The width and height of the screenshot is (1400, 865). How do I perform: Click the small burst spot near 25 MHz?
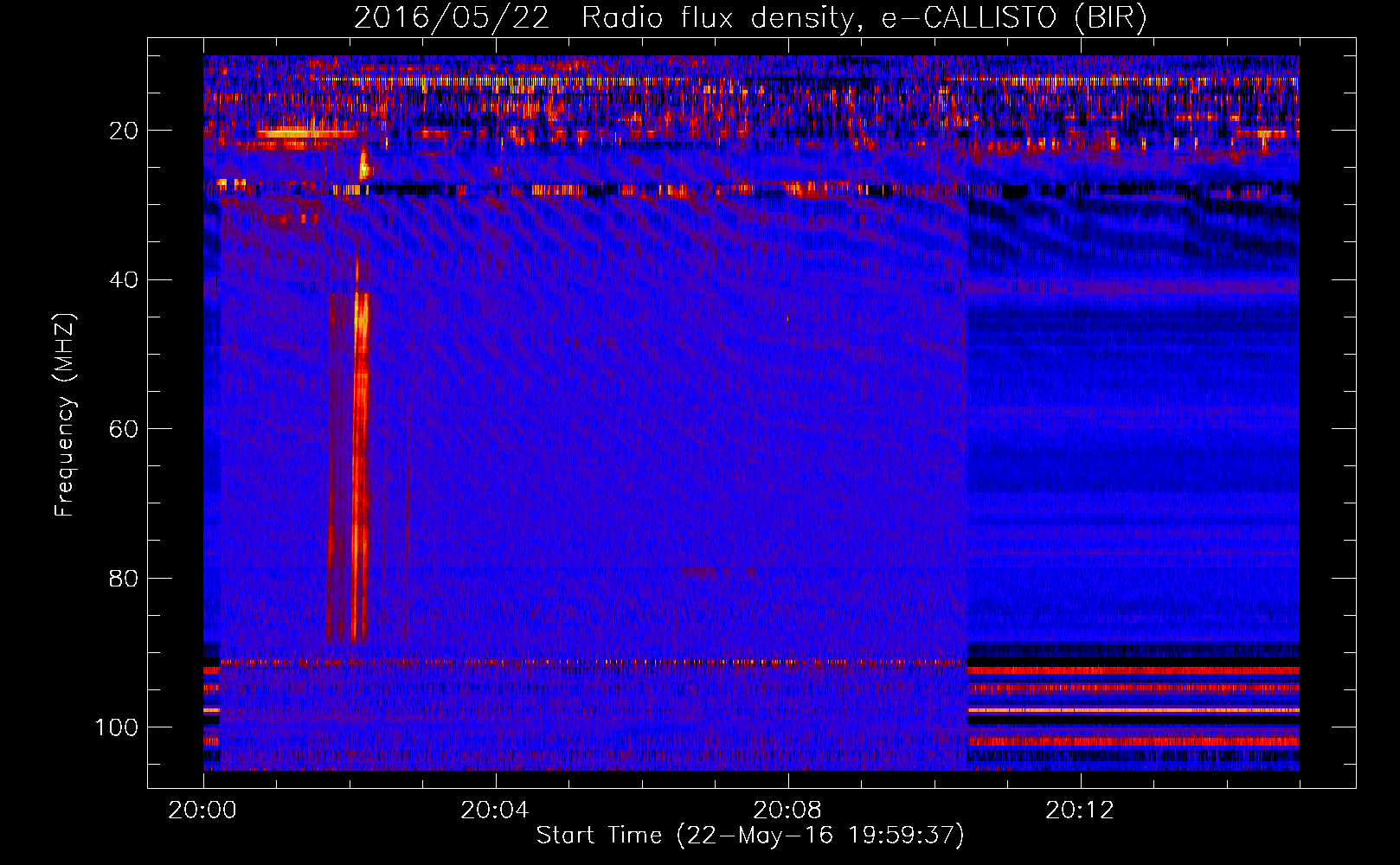[x=364, y=163]
